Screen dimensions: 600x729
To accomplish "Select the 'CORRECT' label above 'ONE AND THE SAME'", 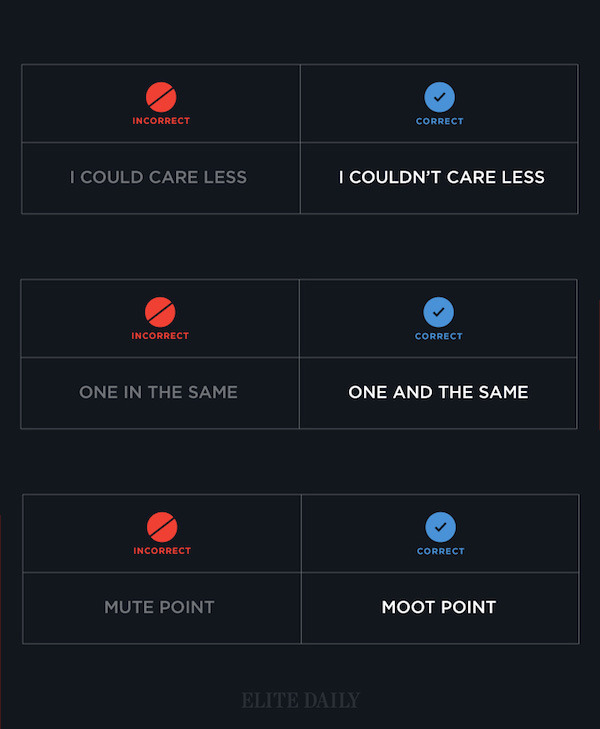I will coord(439,336).
